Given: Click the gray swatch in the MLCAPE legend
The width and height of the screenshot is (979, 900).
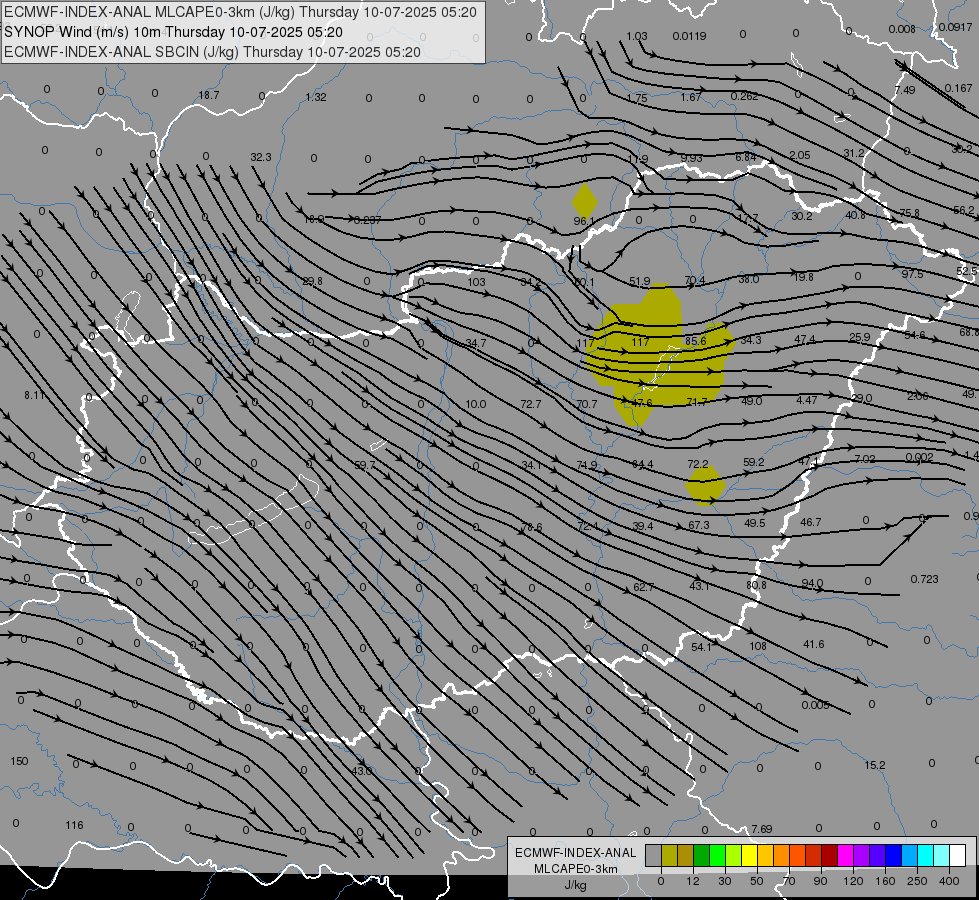Looking at the screenshot, I should (x=653, y=856).
